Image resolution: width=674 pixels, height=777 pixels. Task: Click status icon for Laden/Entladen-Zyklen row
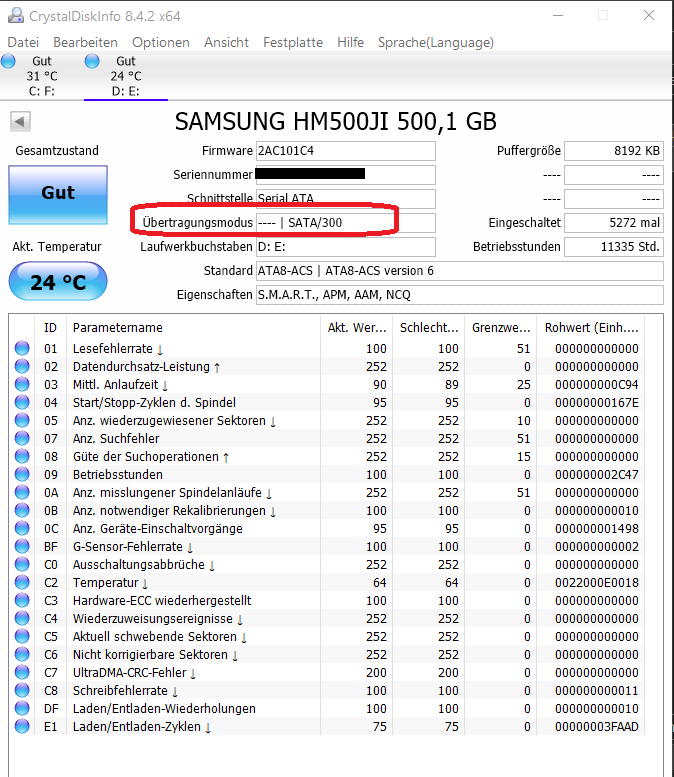click(22, 726)
